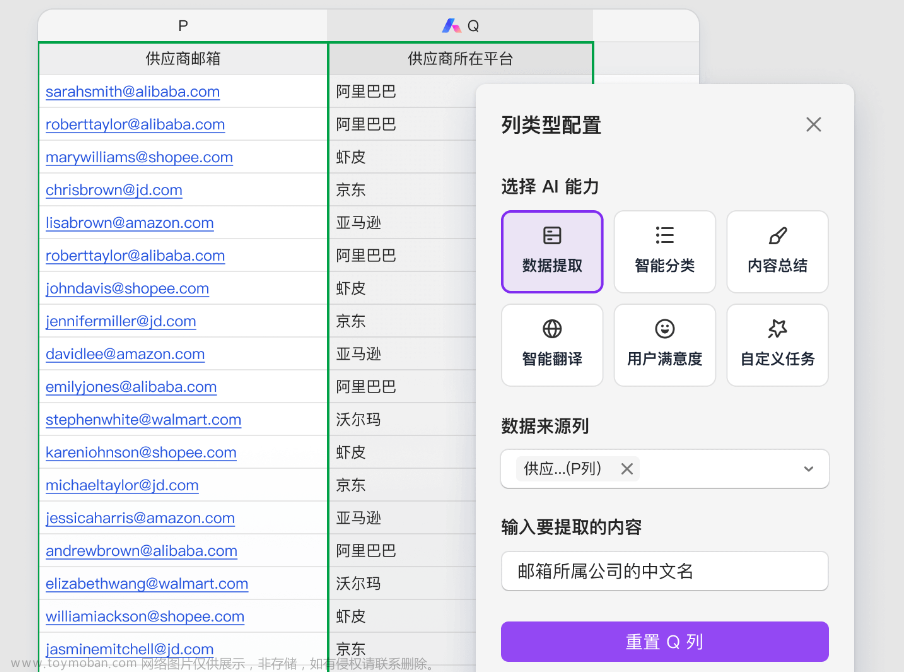Select the 自定义任务 capability card
Image resolution: width=904 pixels, height=672 pixels.
pos(777,345)
